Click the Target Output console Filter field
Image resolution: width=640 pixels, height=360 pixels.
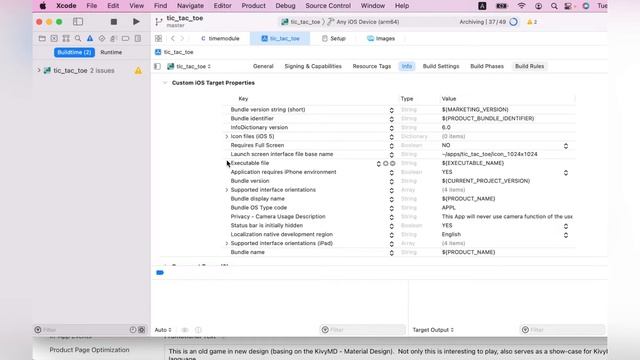point(561,330)
